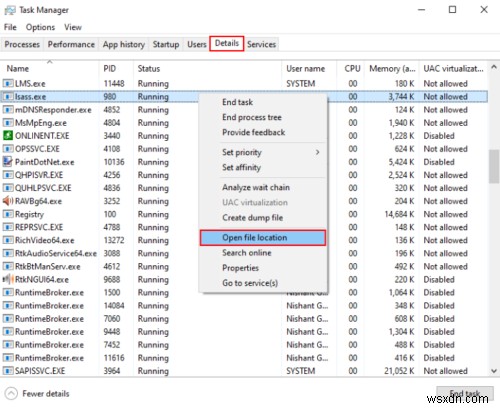Click the green ONLINENT.EXE icon
Image resolution: width=500 pixels, height=409 pixels.
pos(8,136)
